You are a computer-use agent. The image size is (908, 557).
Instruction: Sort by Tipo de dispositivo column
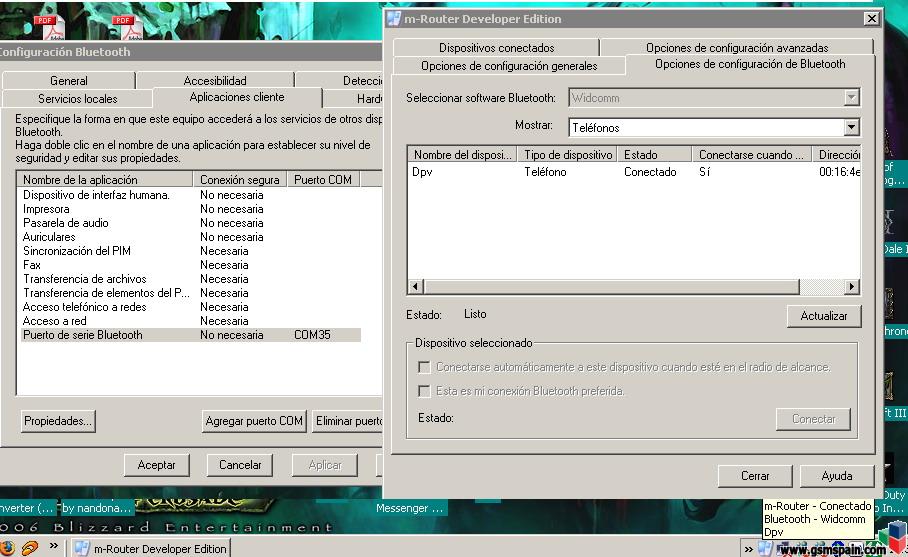coord(568,155)
